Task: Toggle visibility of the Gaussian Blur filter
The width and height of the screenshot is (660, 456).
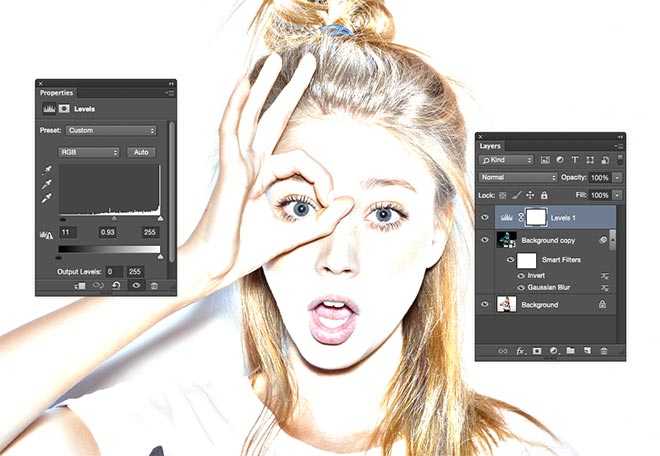Action: tap(521, 287)
